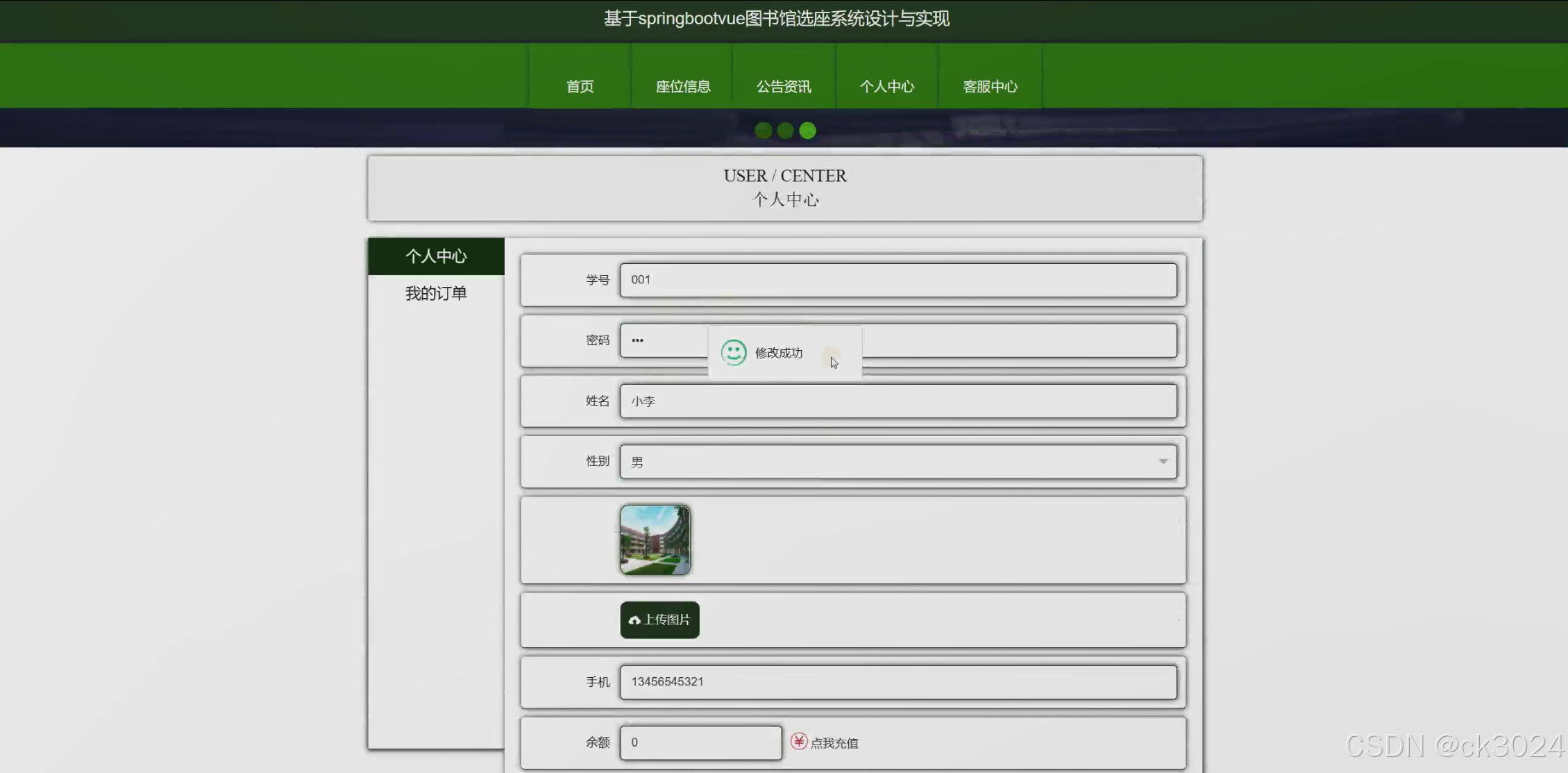Select the third carousel dot indicator
This screenshot has height=773, width=1568.
807,131
